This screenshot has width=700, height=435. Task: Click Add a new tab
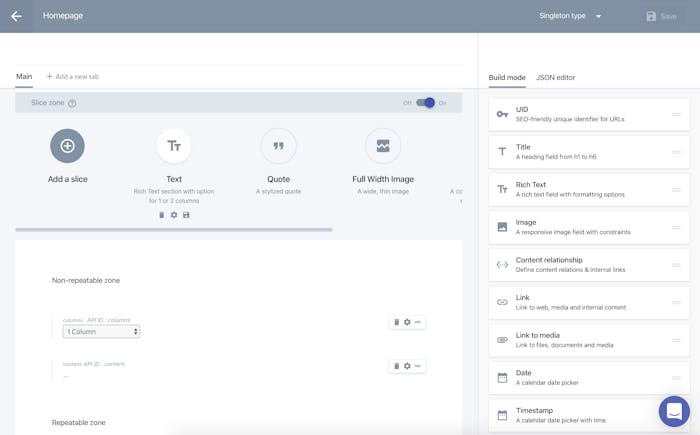pyautogui.click(x=72, y=76)
